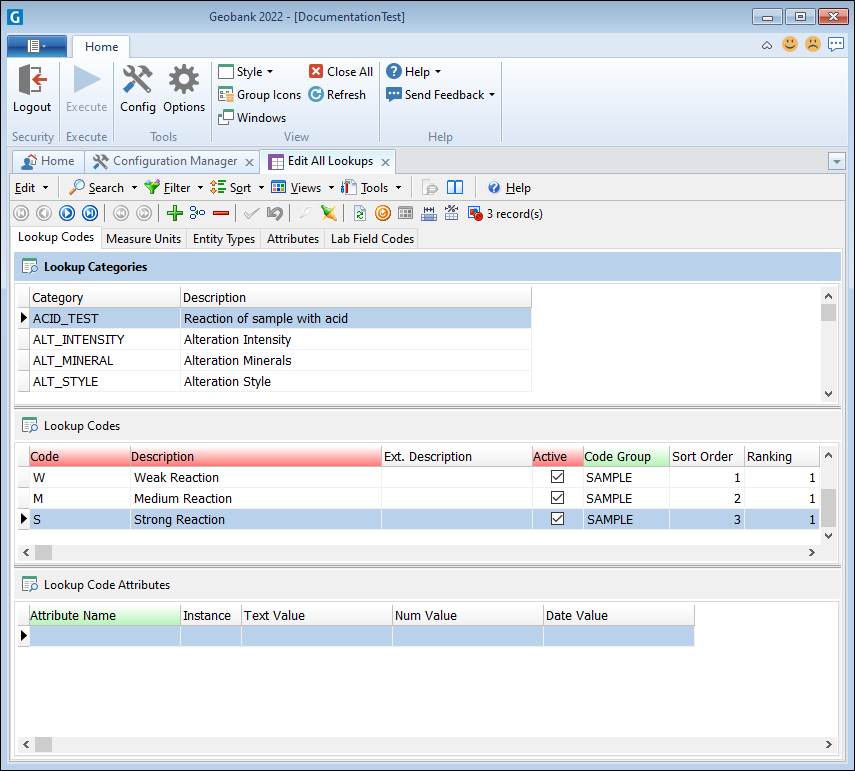Switch to the Home document tab

tap(48, 161)
